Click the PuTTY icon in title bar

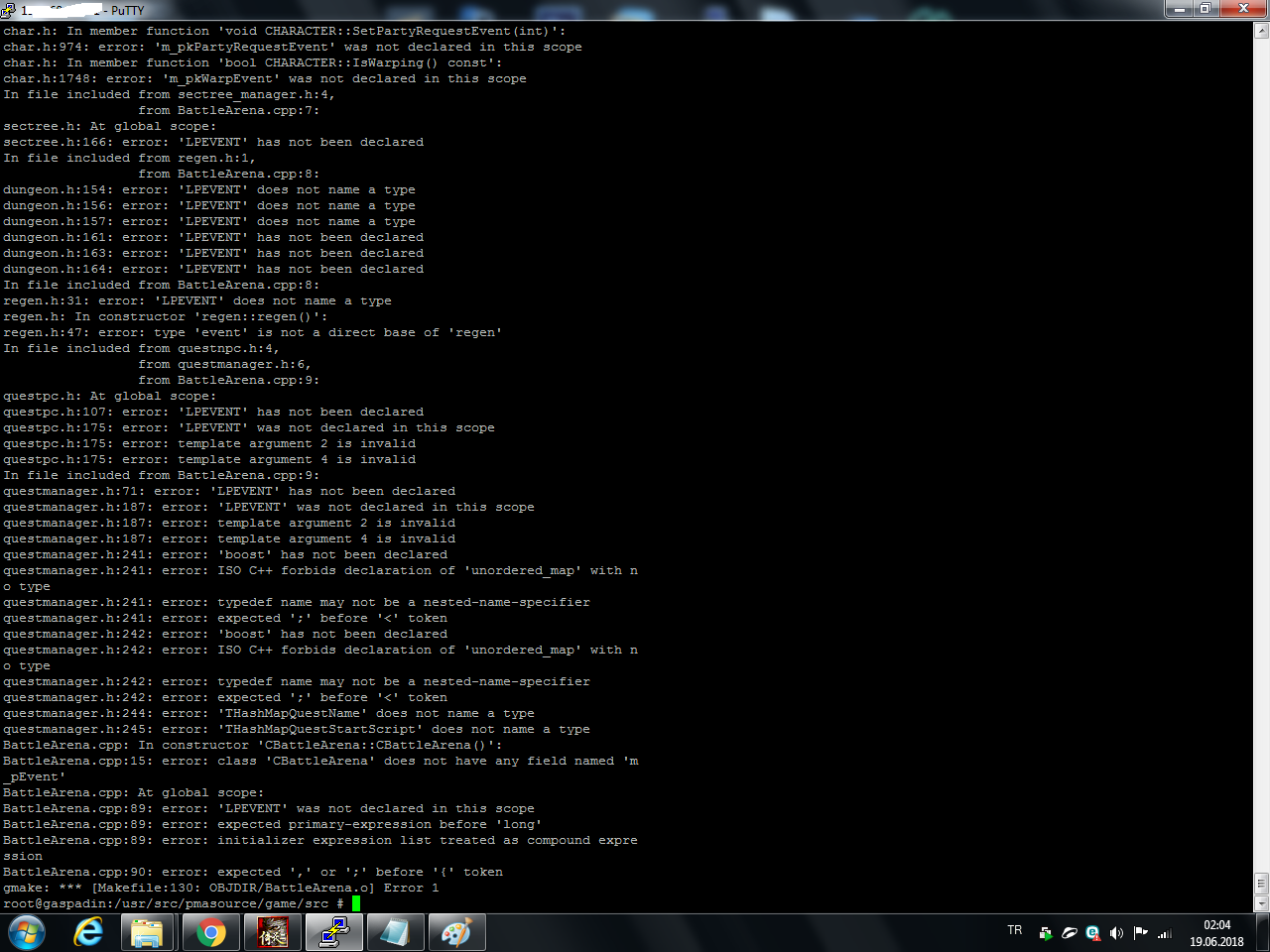(8, 10)
